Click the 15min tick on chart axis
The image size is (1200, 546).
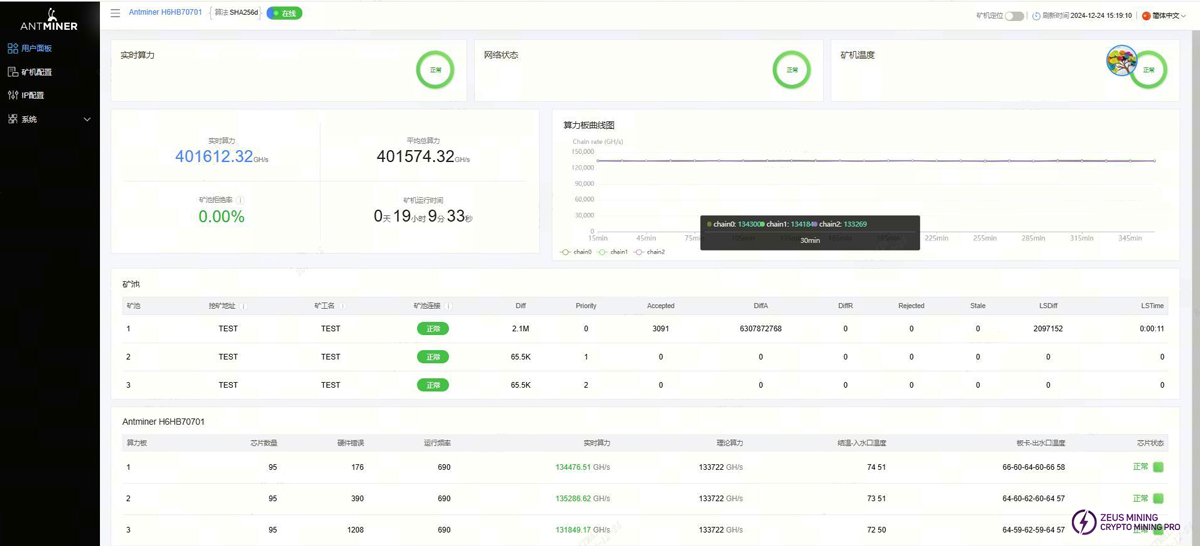[x=597, y=238]
